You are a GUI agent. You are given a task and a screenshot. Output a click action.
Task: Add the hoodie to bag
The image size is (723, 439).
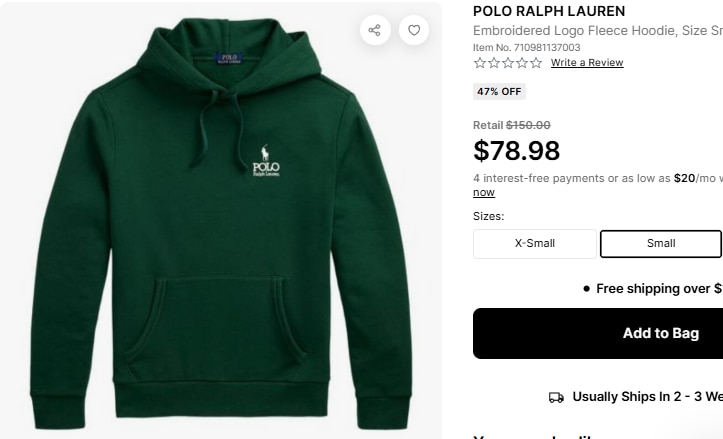pyautogui.click(x=598, y=333)
